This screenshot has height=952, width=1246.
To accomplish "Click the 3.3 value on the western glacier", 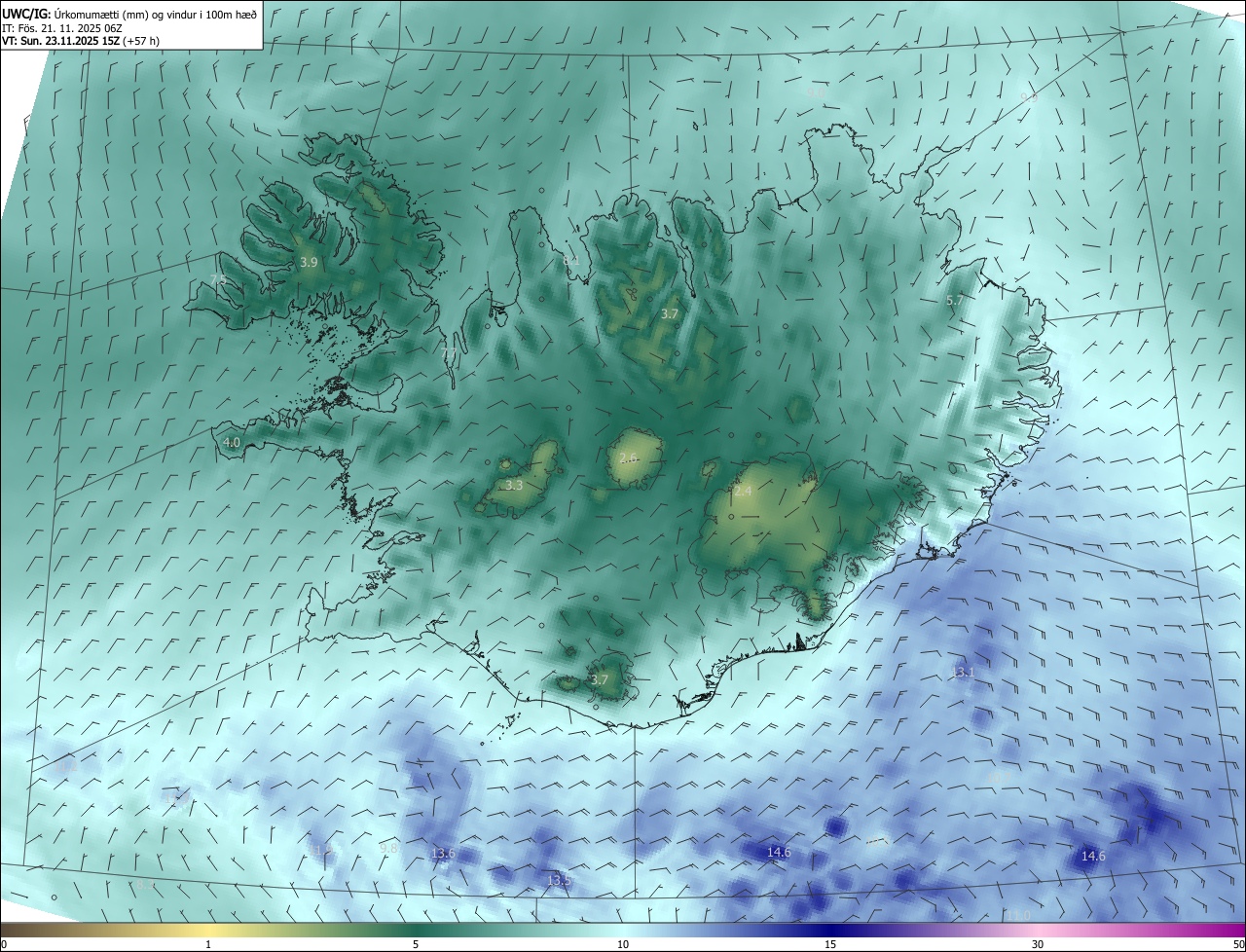I will pyautogui.click(x=515, y=485).
